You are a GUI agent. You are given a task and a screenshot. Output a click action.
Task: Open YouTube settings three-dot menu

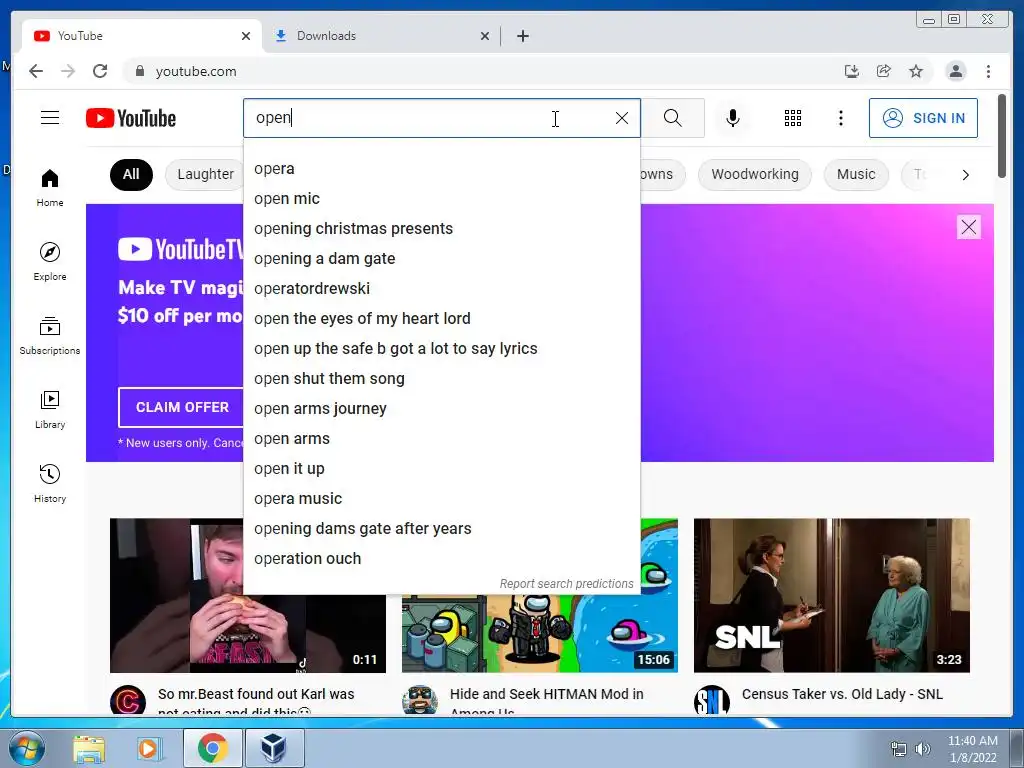[x=840, y=118]
